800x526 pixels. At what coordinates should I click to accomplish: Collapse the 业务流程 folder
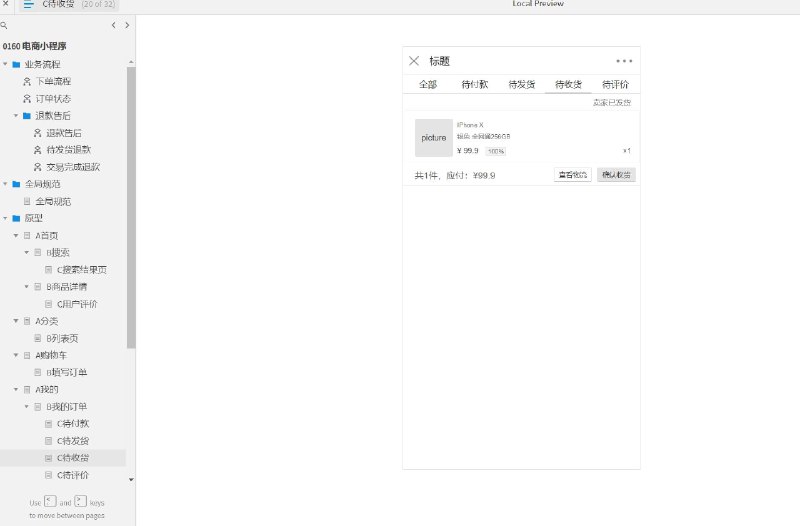tap(5, 64)
